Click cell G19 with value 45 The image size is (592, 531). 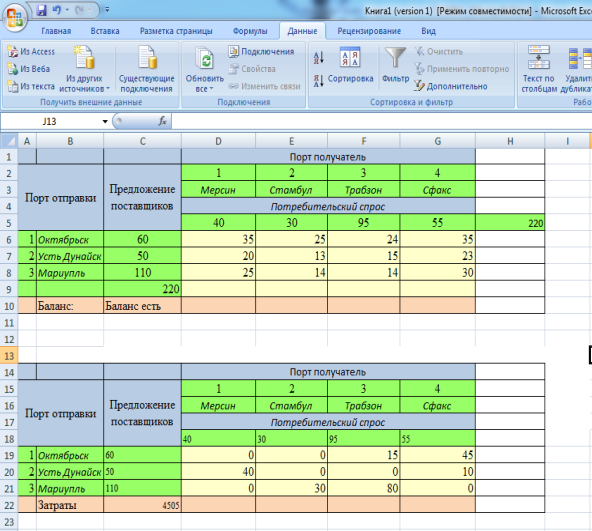point(438,455)
